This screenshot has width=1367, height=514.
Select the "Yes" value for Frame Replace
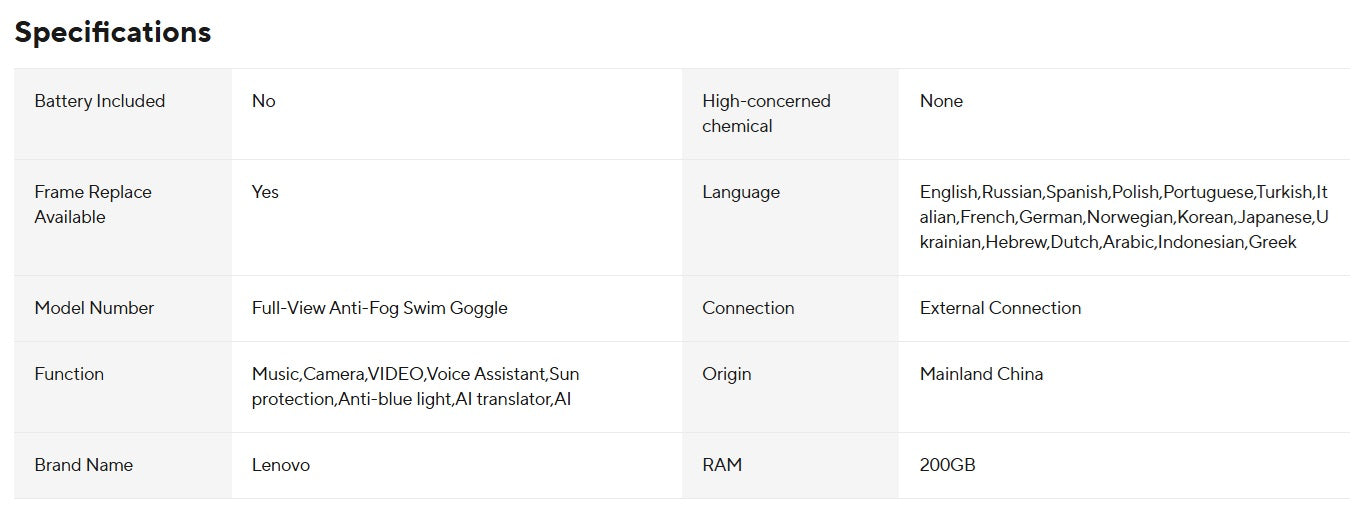pyautogui.click(x=265, y=192)
